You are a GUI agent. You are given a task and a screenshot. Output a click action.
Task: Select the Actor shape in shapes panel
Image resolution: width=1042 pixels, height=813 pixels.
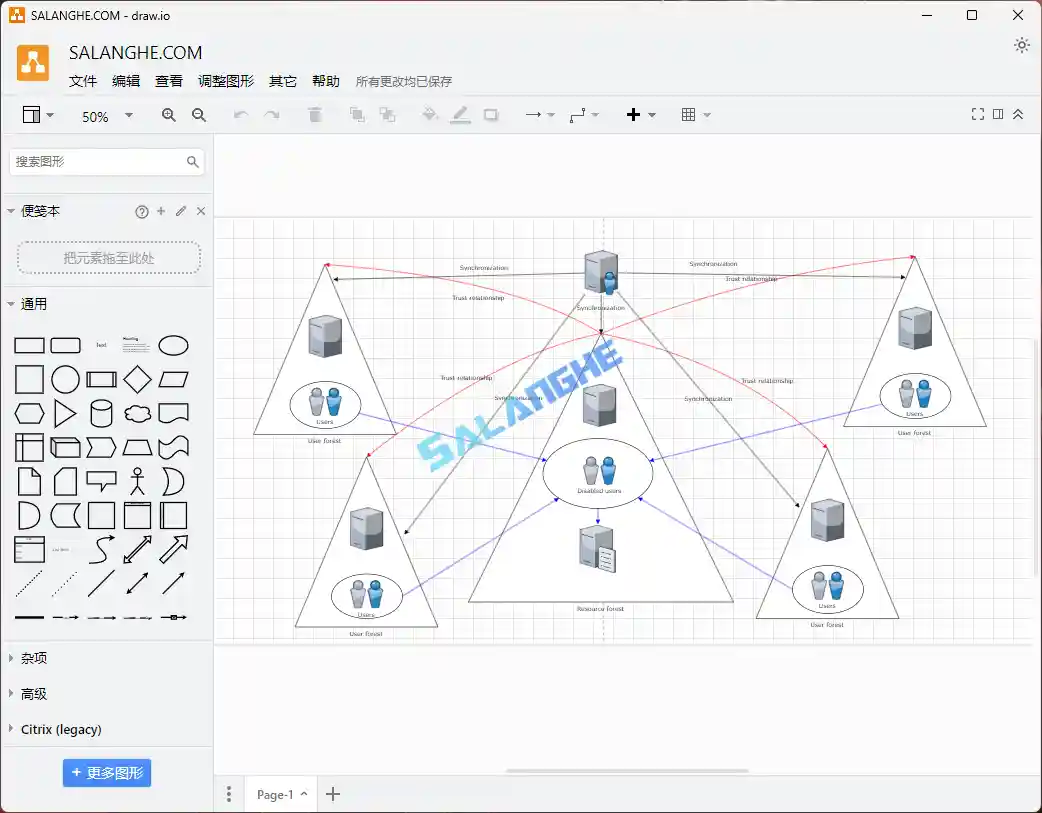click(x=138, y=481)
